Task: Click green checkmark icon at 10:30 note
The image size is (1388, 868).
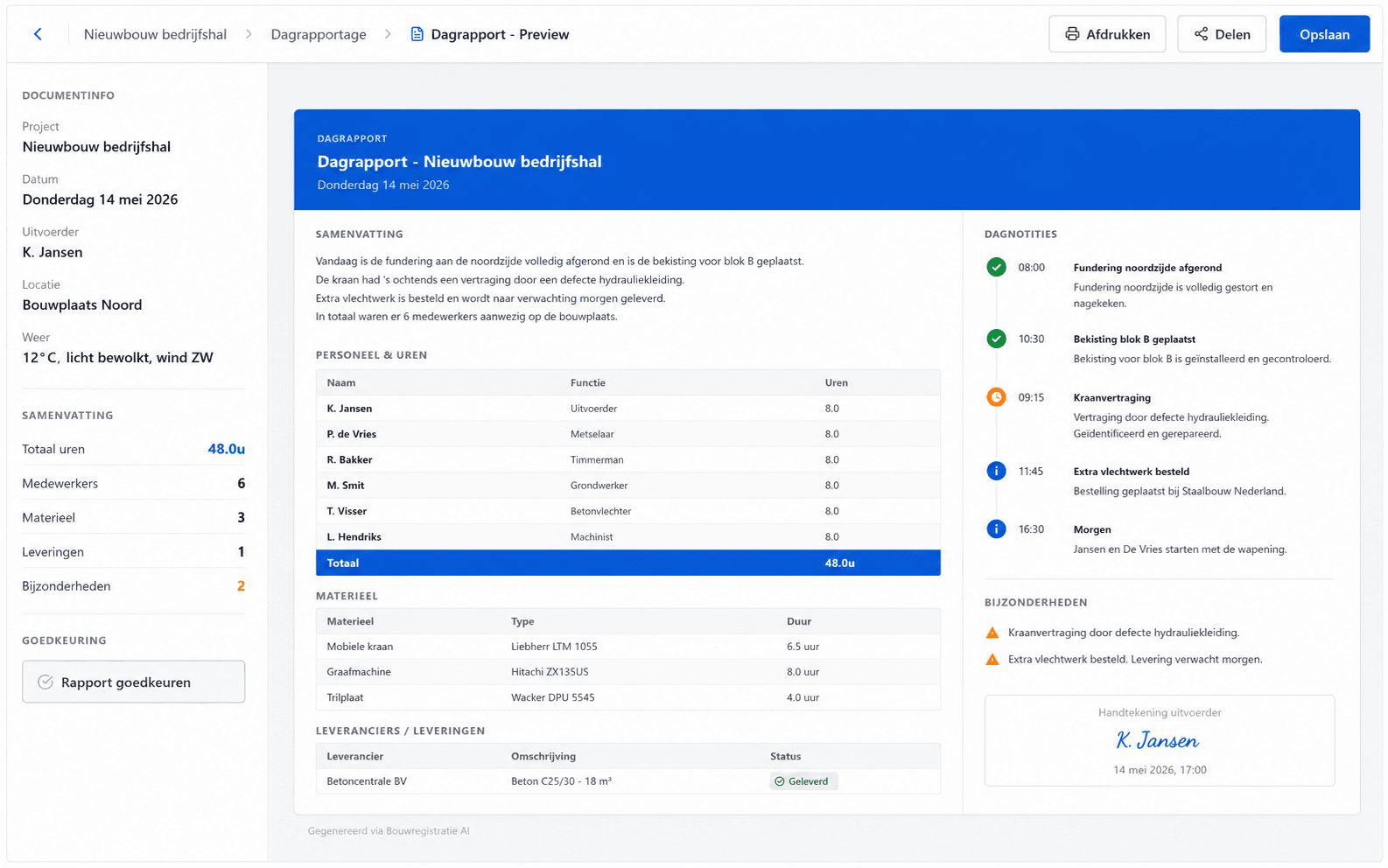Action: pyautogui.click(x=996, y=339)
